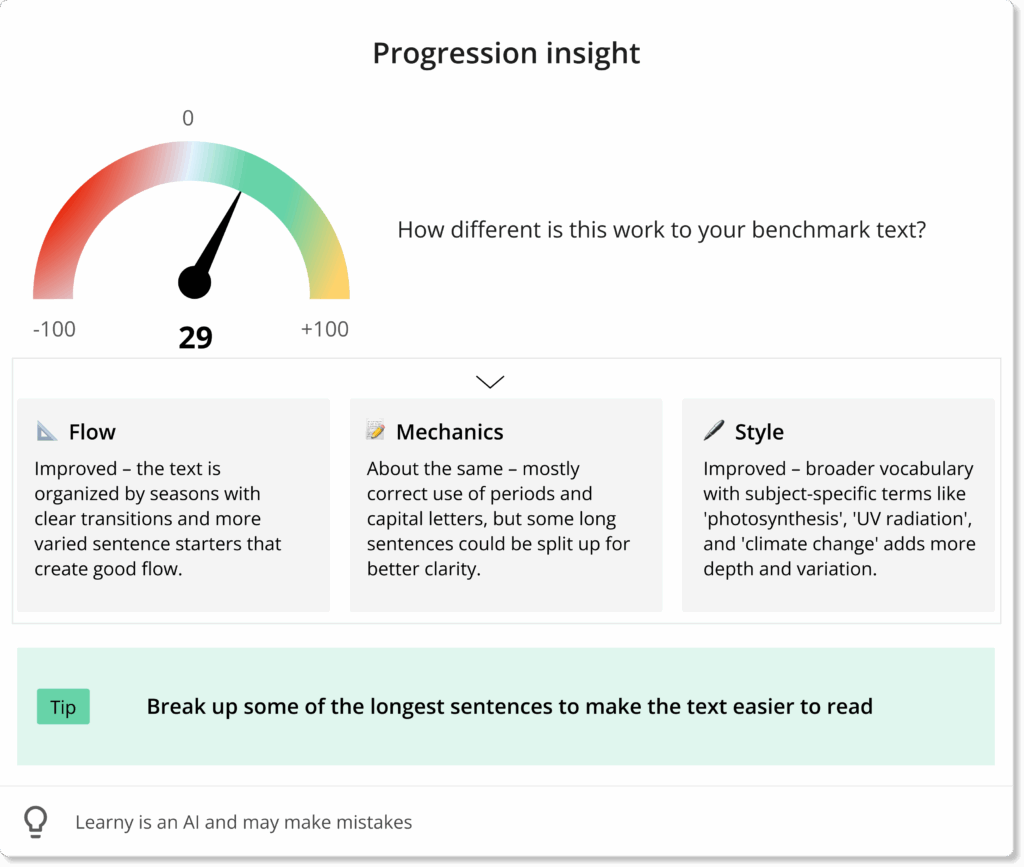This screenshot has width=1024, height=867.
Task: Click the Progression insight heading
Action: point(506,53)
